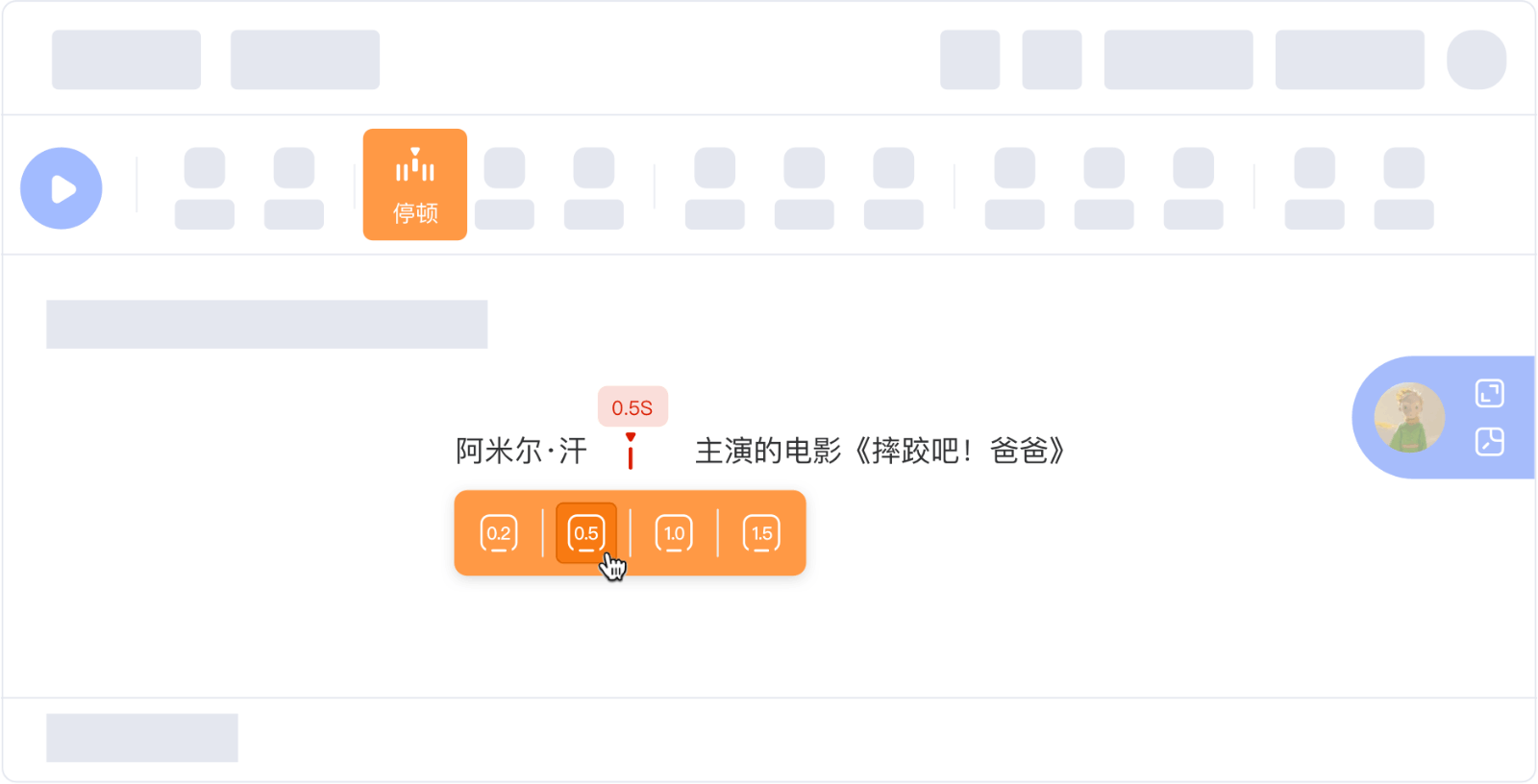Image resolution: width=1538 pixels, height=784 pixels.
Task: Click the text 阿米尔·汗
Action: [521, 451]
